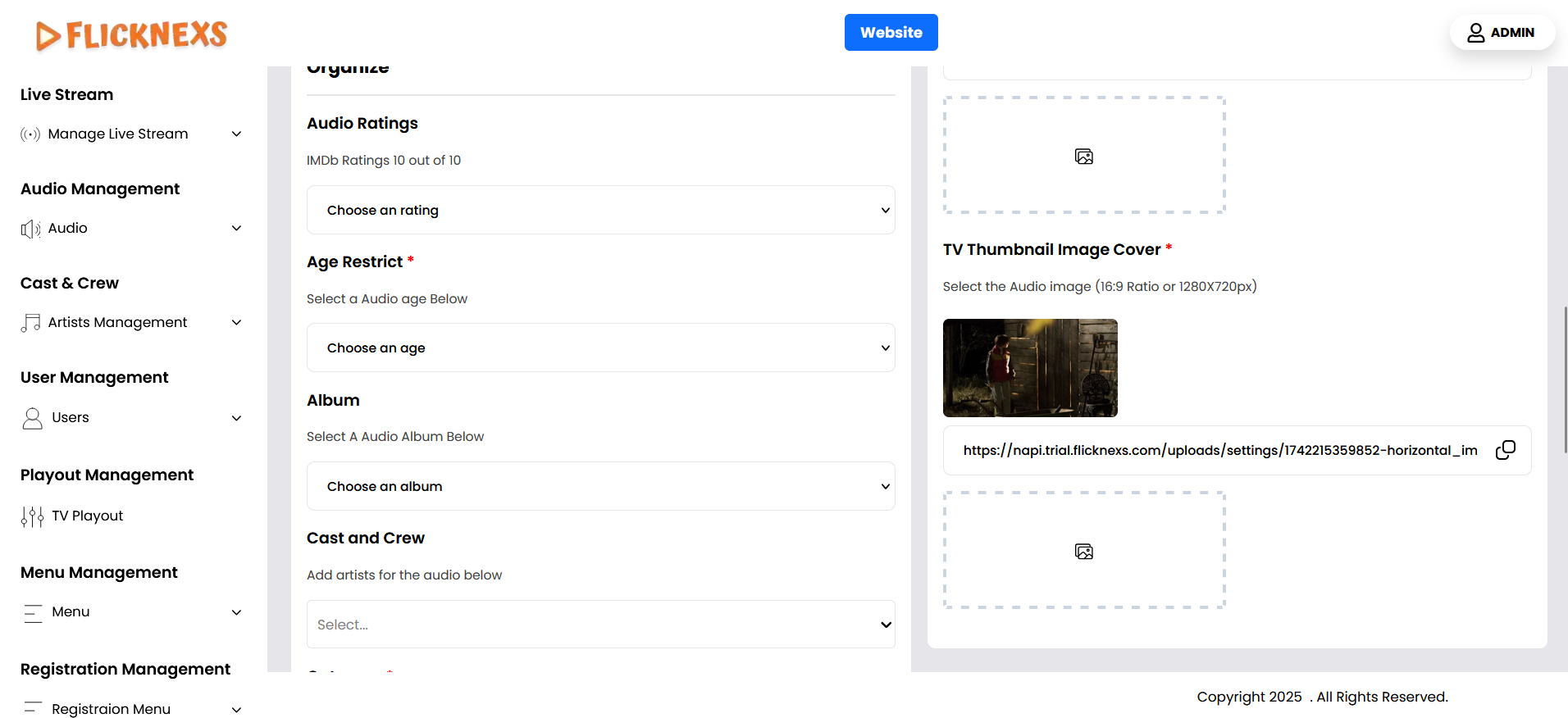Click the Flicknexs logo
This screenshot has width=1568, height=718.
131,35
